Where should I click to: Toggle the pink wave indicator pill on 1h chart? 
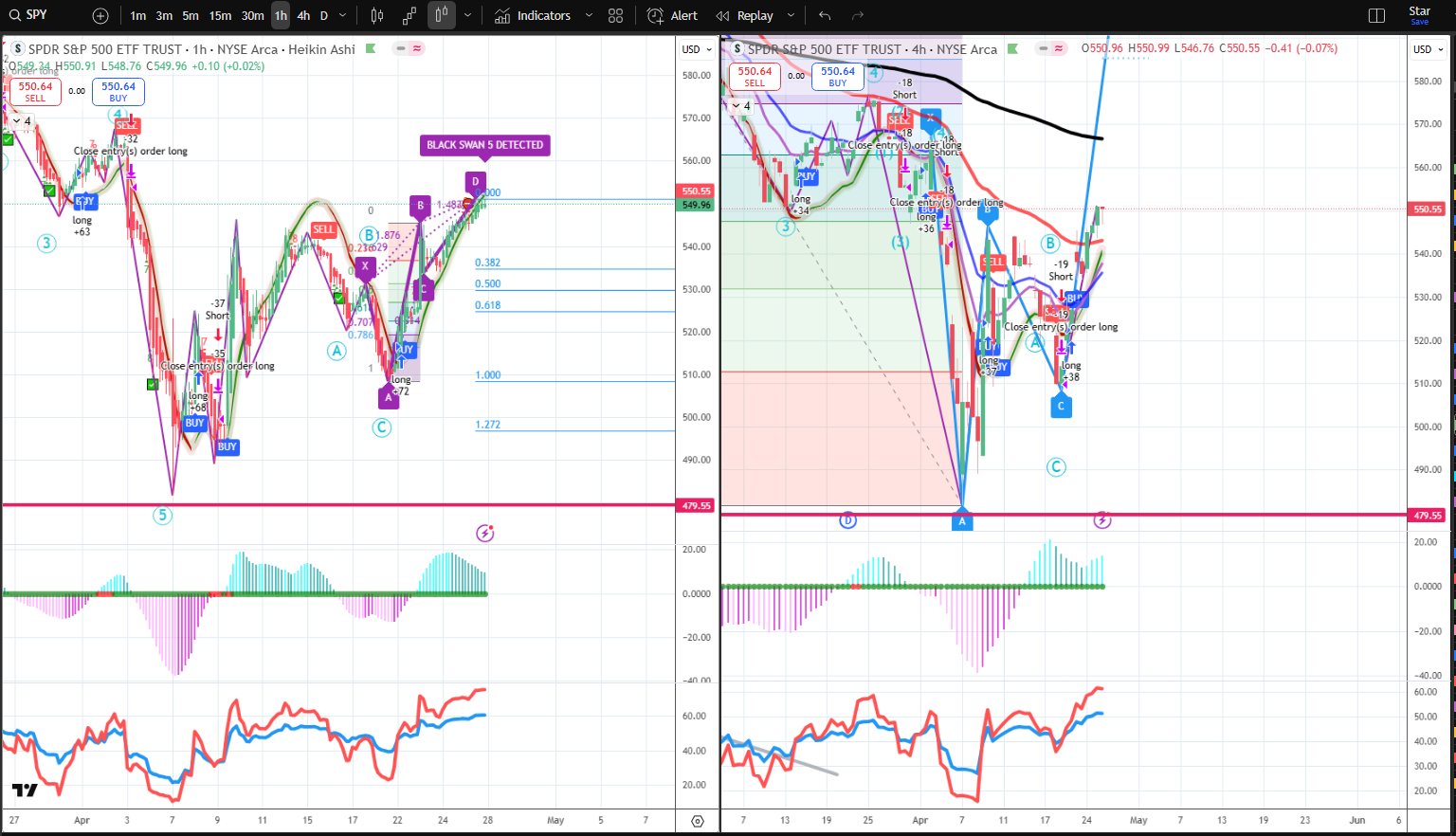417,48
